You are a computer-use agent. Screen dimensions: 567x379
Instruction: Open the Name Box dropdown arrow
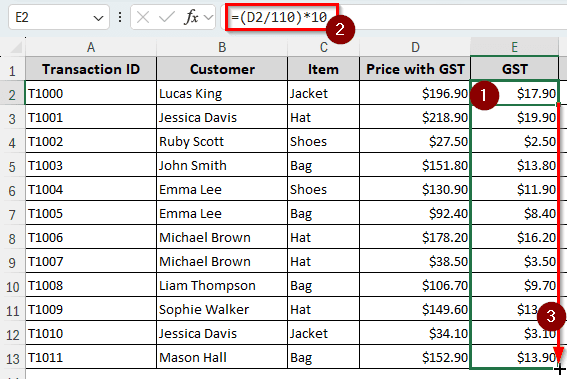pos(98,18)
